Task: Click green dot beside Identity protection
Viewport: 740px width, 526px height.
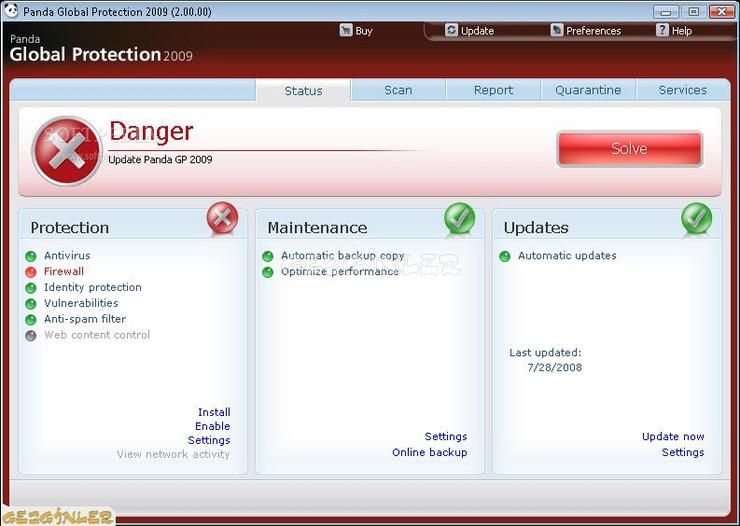Action: 31,288
